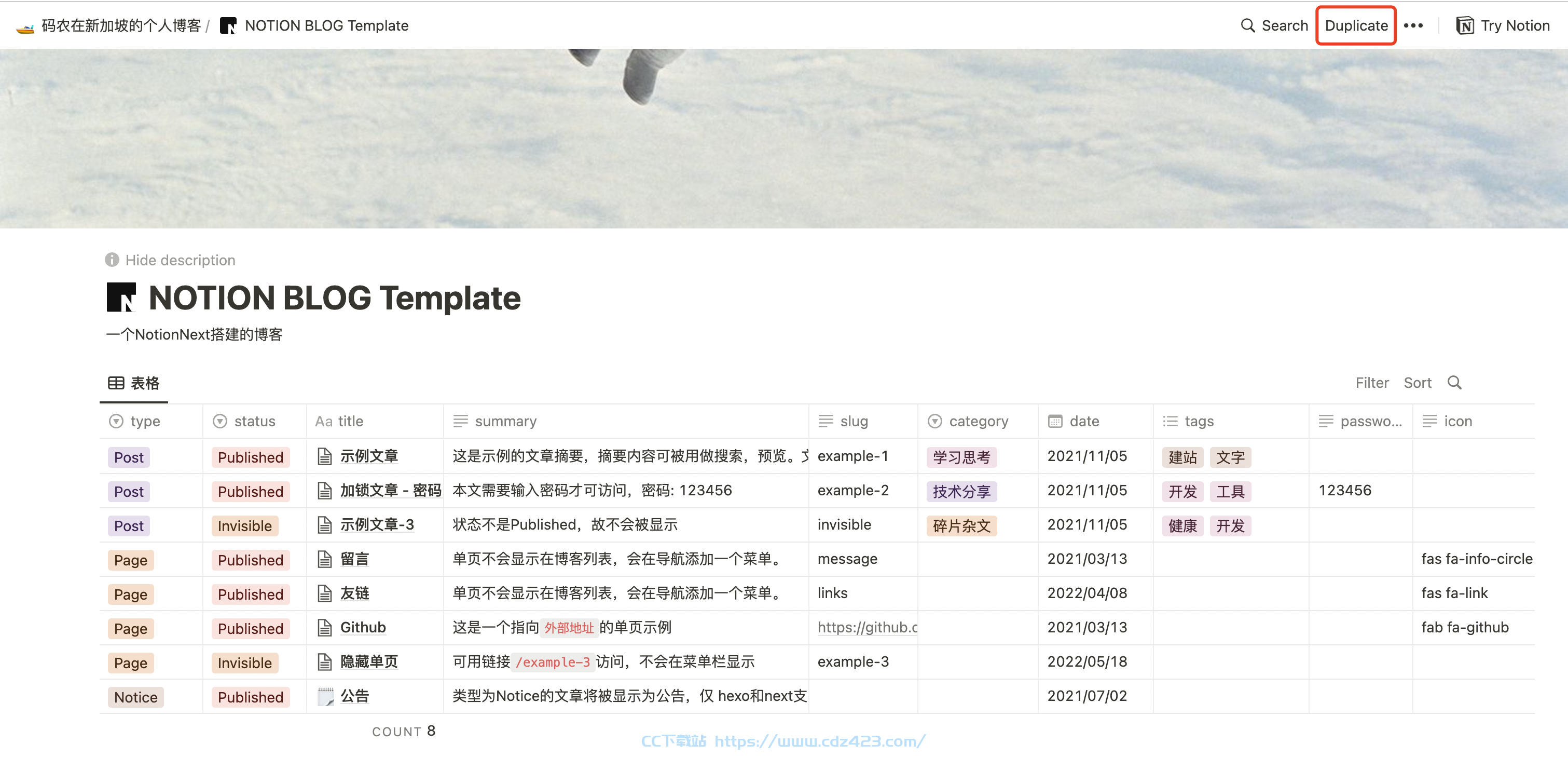Click the 一个NotionNext搭建的博客 description
This screenshot has width=1568, height=757.
point(194,334)
